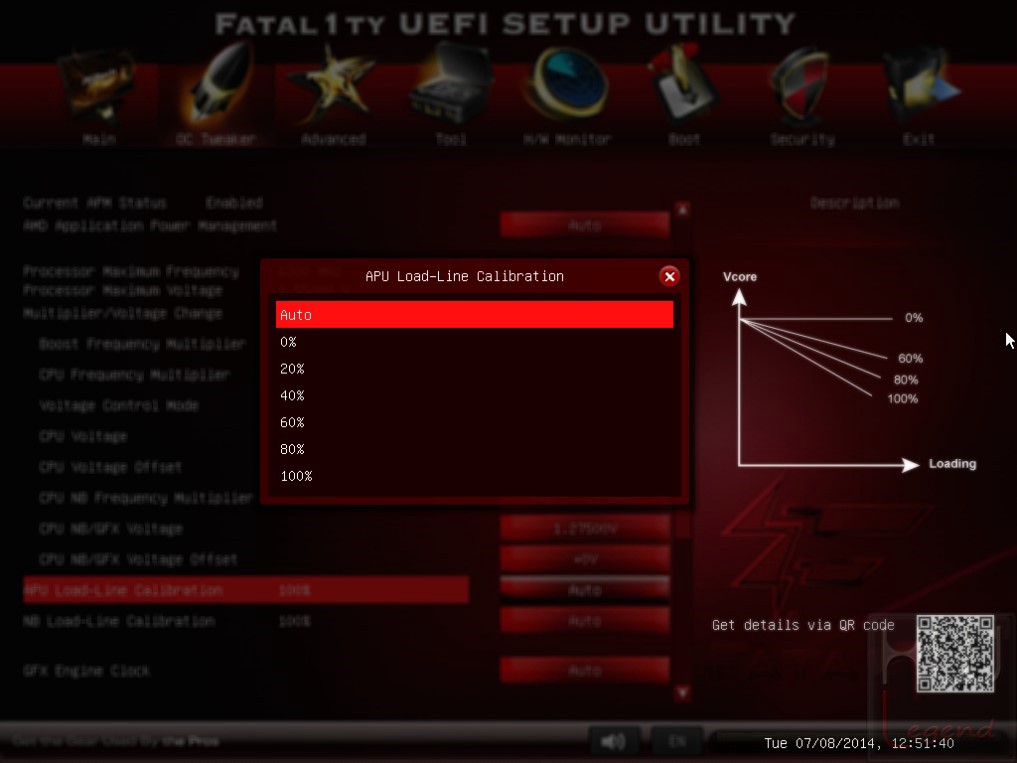1017x763 pixels.
Task: Select the 60% option in the popup list
Action: pyautogui.click(x=474, y=422)
